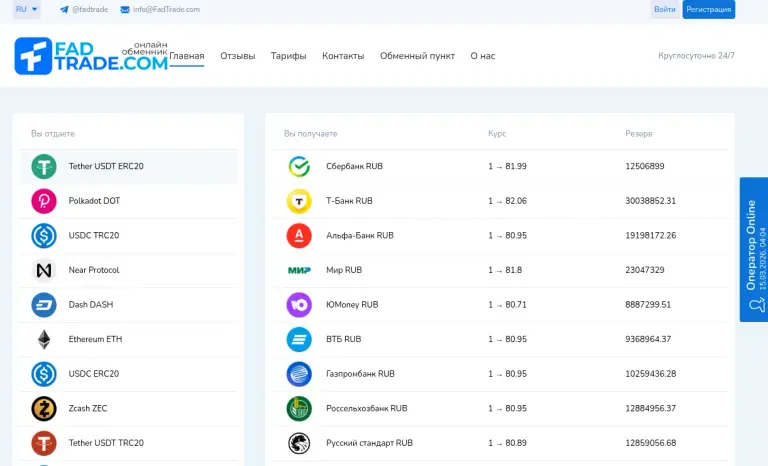The height and width of the screenshot is (466, 768).
Task: Select the Dash DASH icon
Action: [x=44, y=305]
